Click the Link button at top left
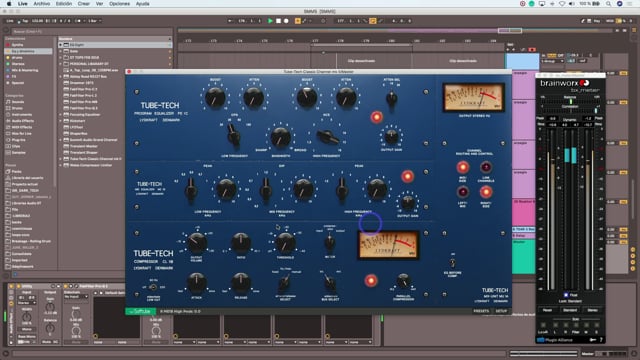The width and height of the screenshot is (640, 360). (x=10, y=21)
